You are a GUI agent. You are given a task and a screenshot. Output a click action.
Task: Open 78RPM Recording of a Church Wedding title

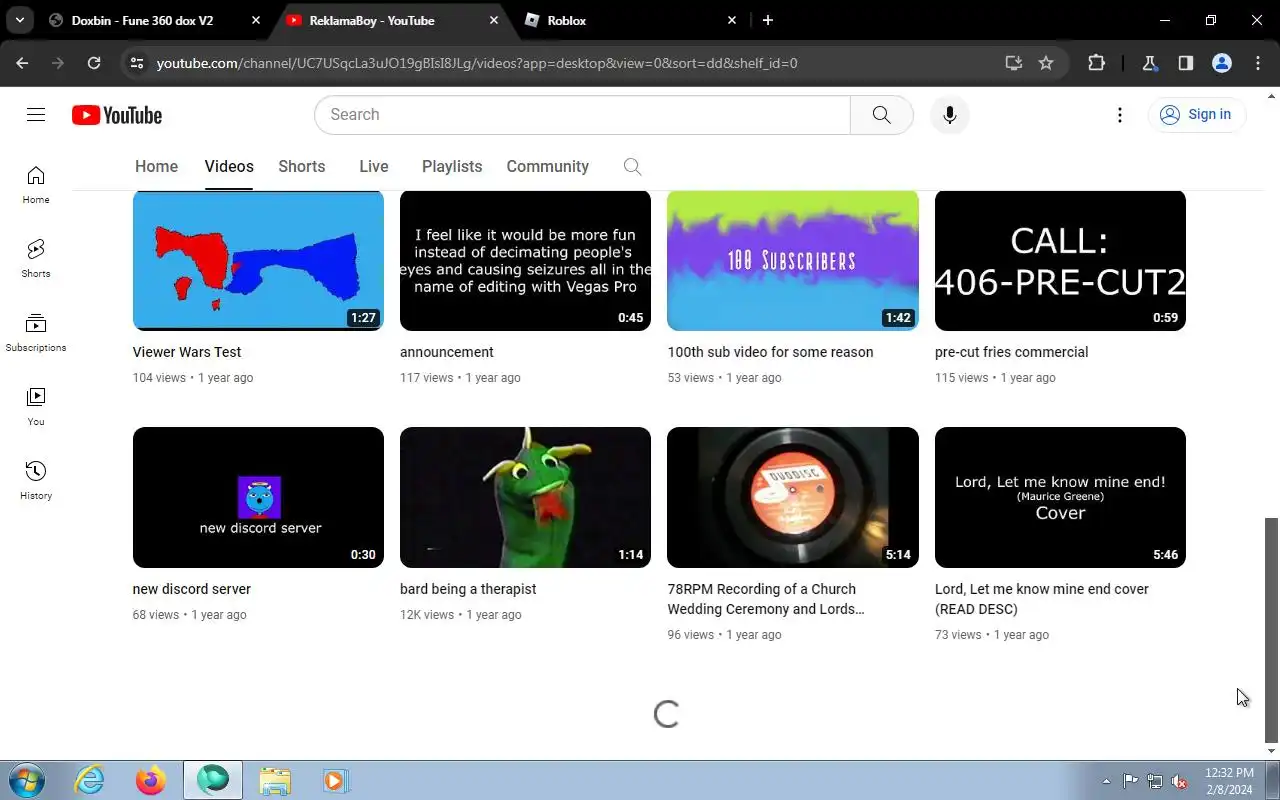(x=766, y=599)
